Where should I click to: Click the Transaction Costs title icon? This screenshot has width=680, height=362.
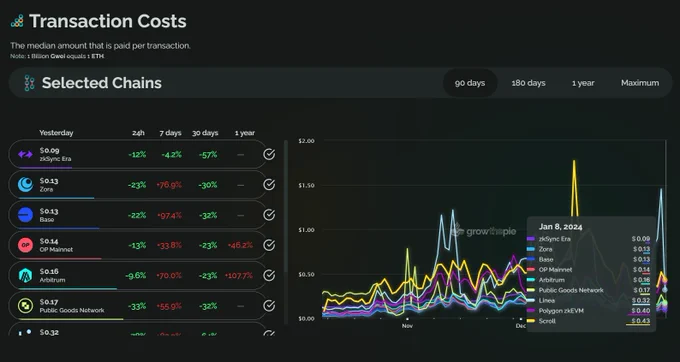point(17,21)
